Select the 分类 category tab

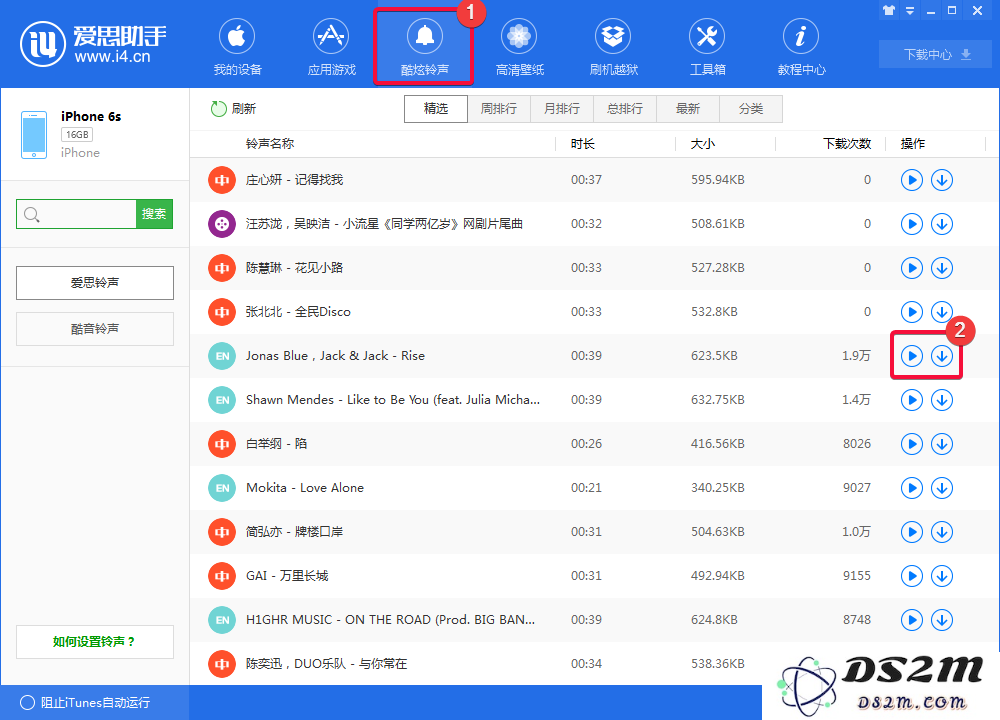pos(751,109)
